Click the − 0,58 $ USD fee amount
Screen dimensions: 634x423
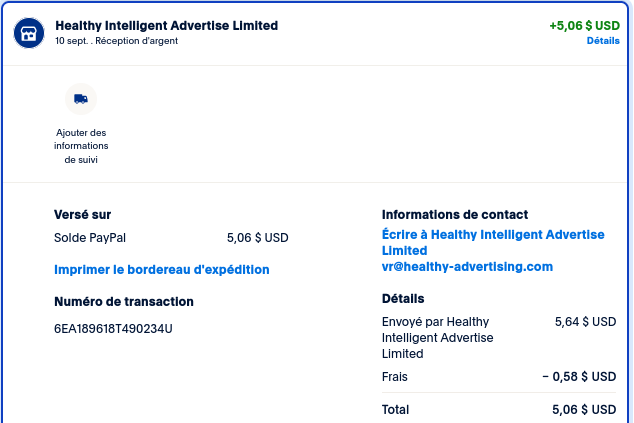(579, 377)
